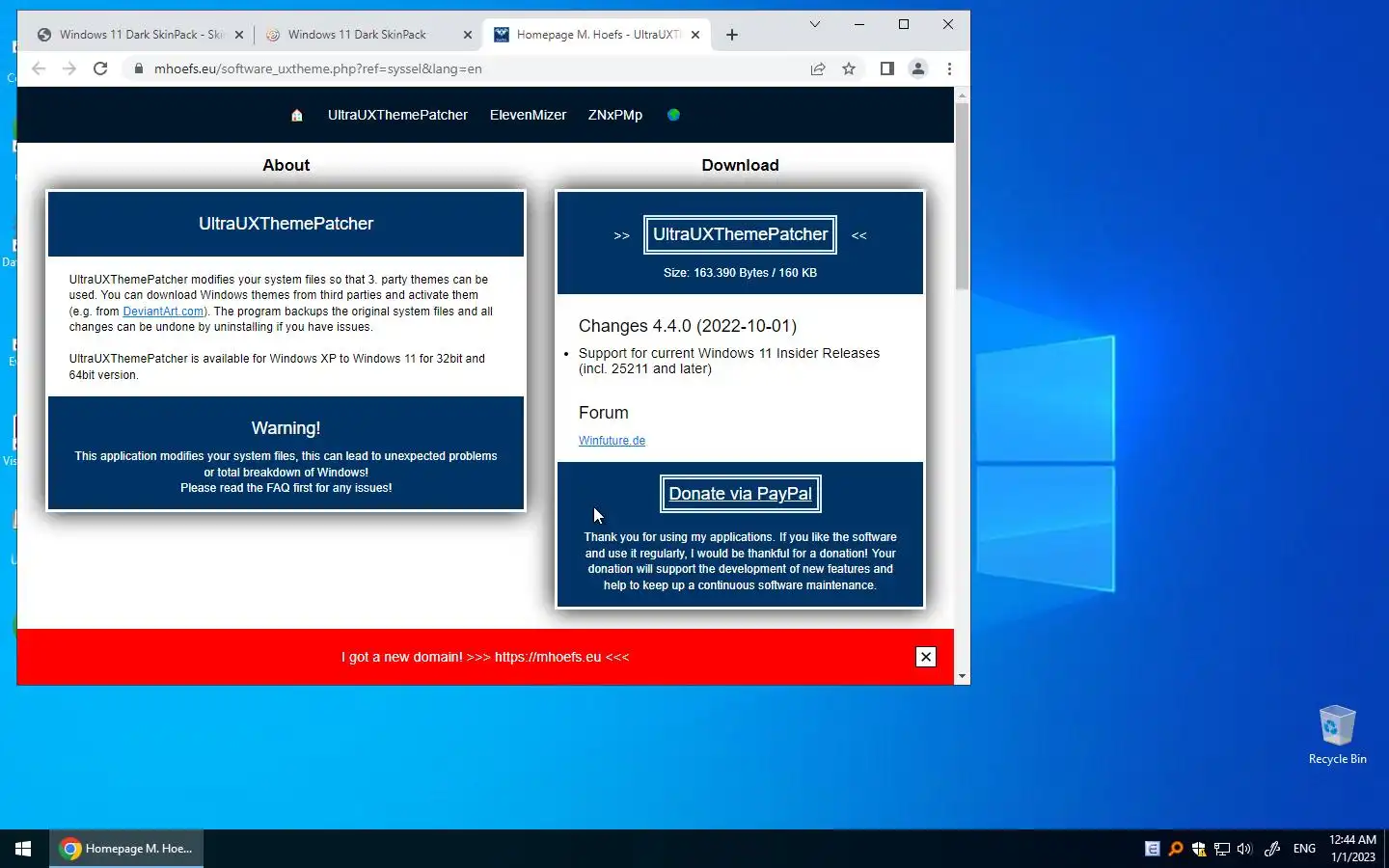Open the Recycle Bin desktop icon
This screenshot has height=868, width=1389.
[x=1337, y=735]
